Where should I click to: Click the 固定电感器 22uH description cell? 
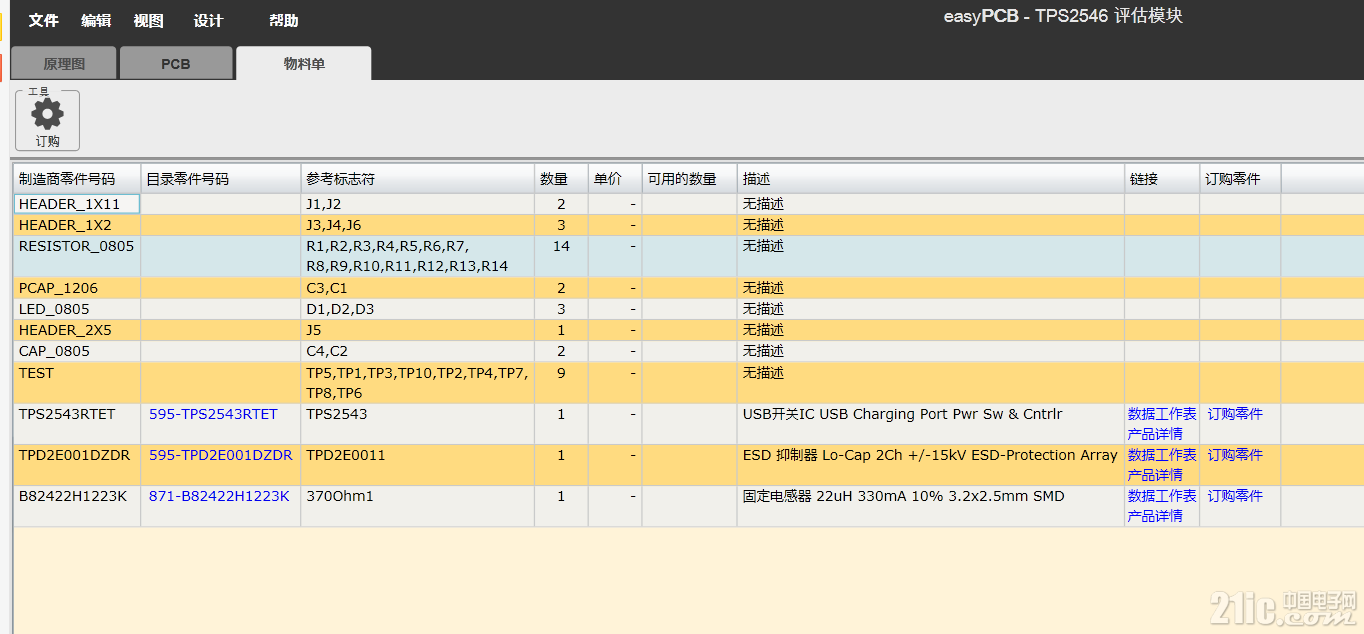[x=931, y=506]
